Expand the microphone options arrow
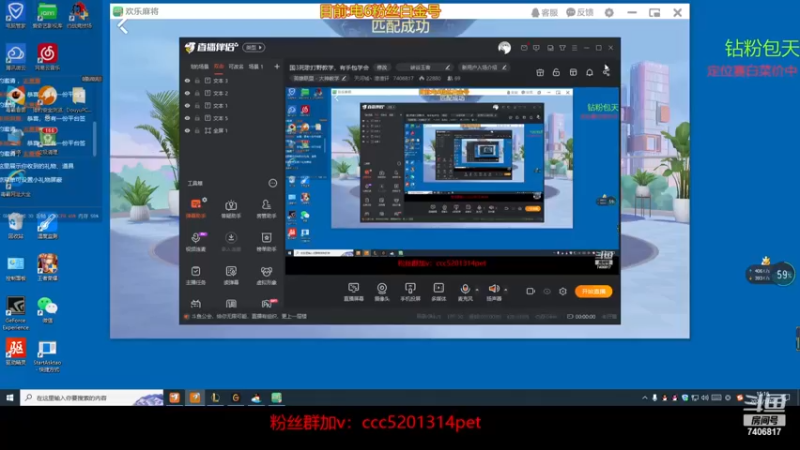The width and height of the screenshot is (800, 450). pyautogui.click(x=477, y=290)
